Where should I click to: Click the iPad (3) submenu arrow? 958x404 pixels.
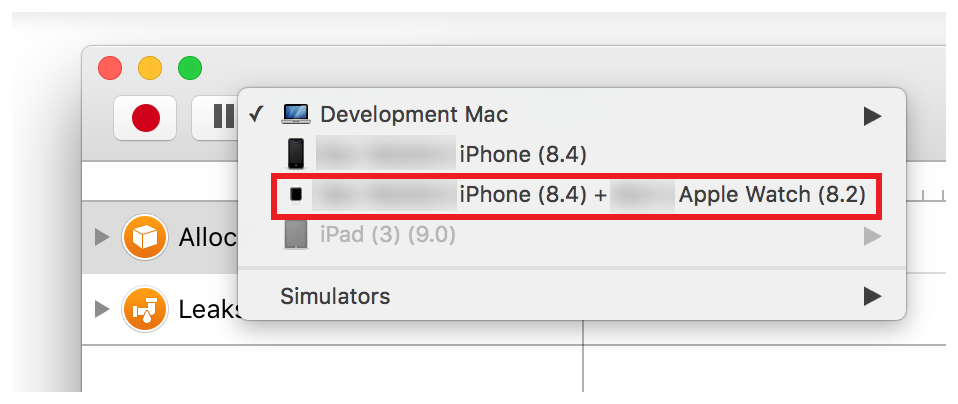point(872,236)
